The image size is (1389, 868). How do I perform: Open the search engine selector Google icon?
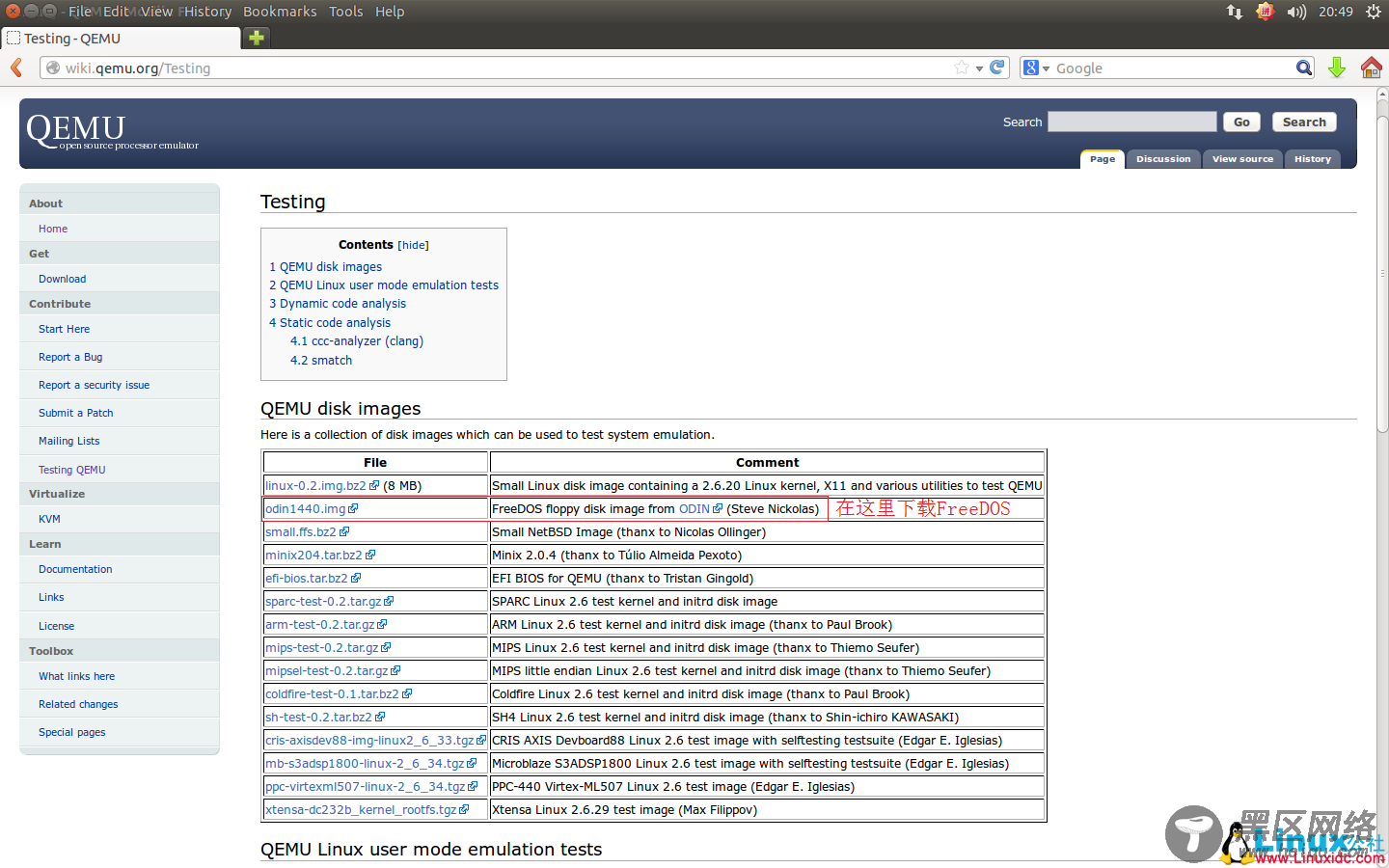[x=1036, y=68]
